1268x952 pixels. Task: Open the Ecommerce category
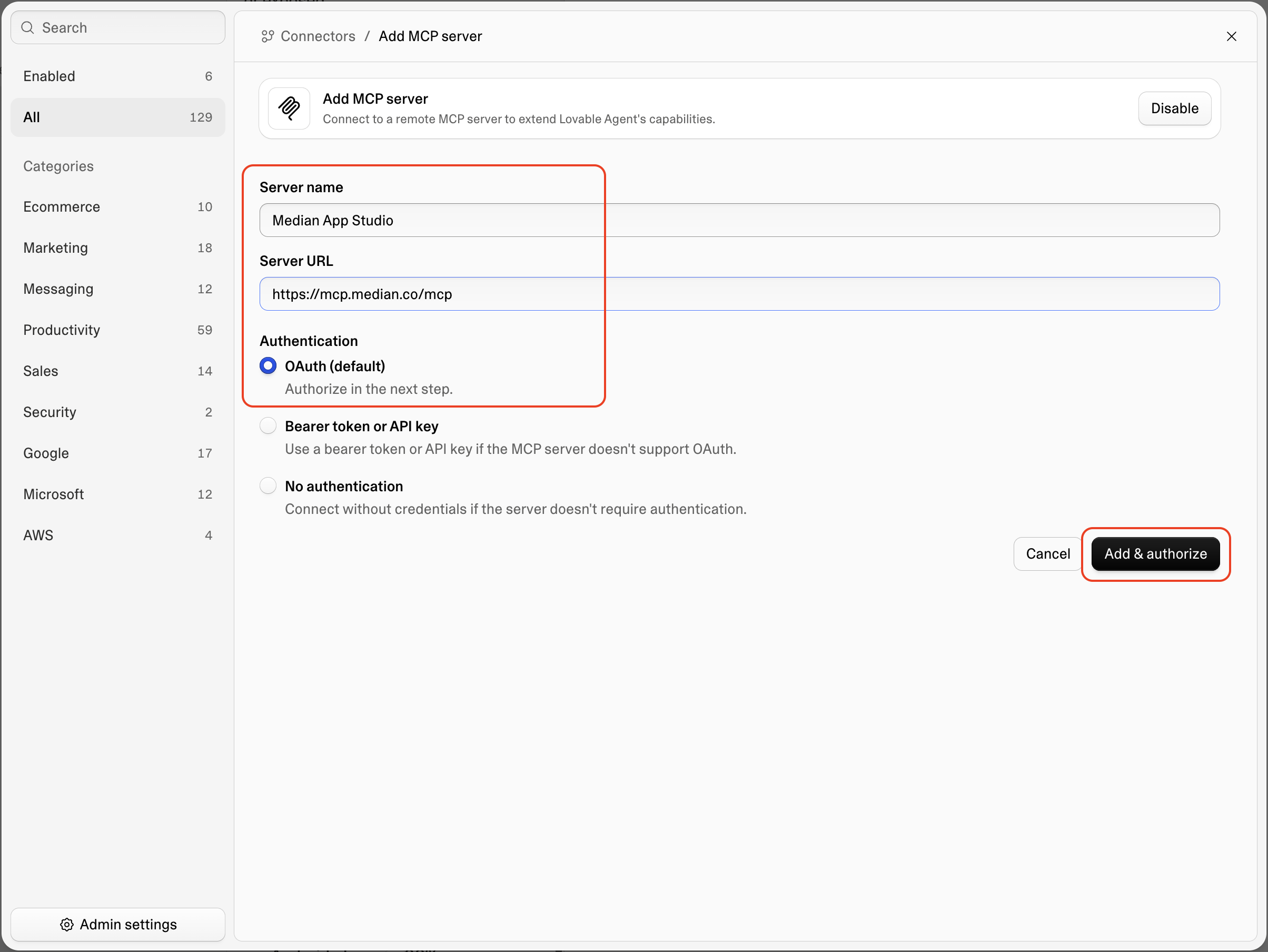tap(117, 207)
